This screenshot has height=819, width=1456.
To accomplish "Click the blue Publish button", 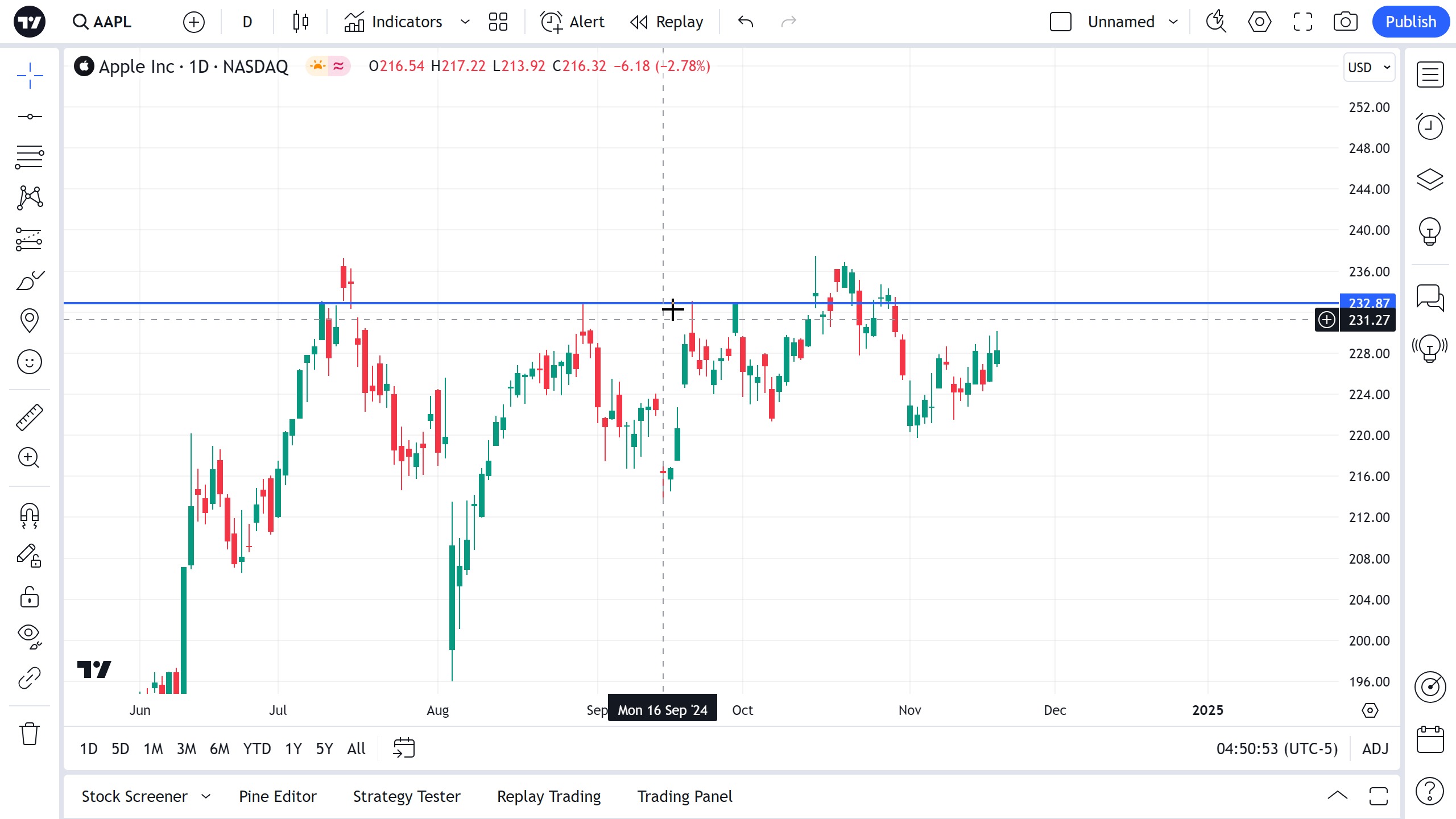I will click(1410, 22).
